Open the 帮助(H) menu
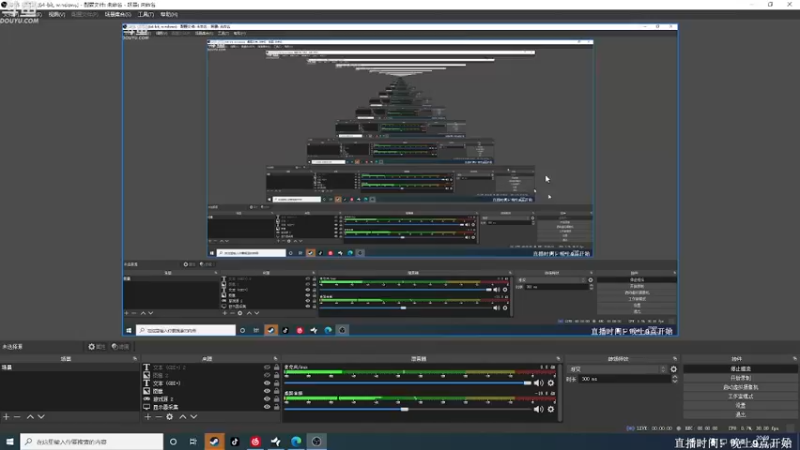 coord(169,14)
